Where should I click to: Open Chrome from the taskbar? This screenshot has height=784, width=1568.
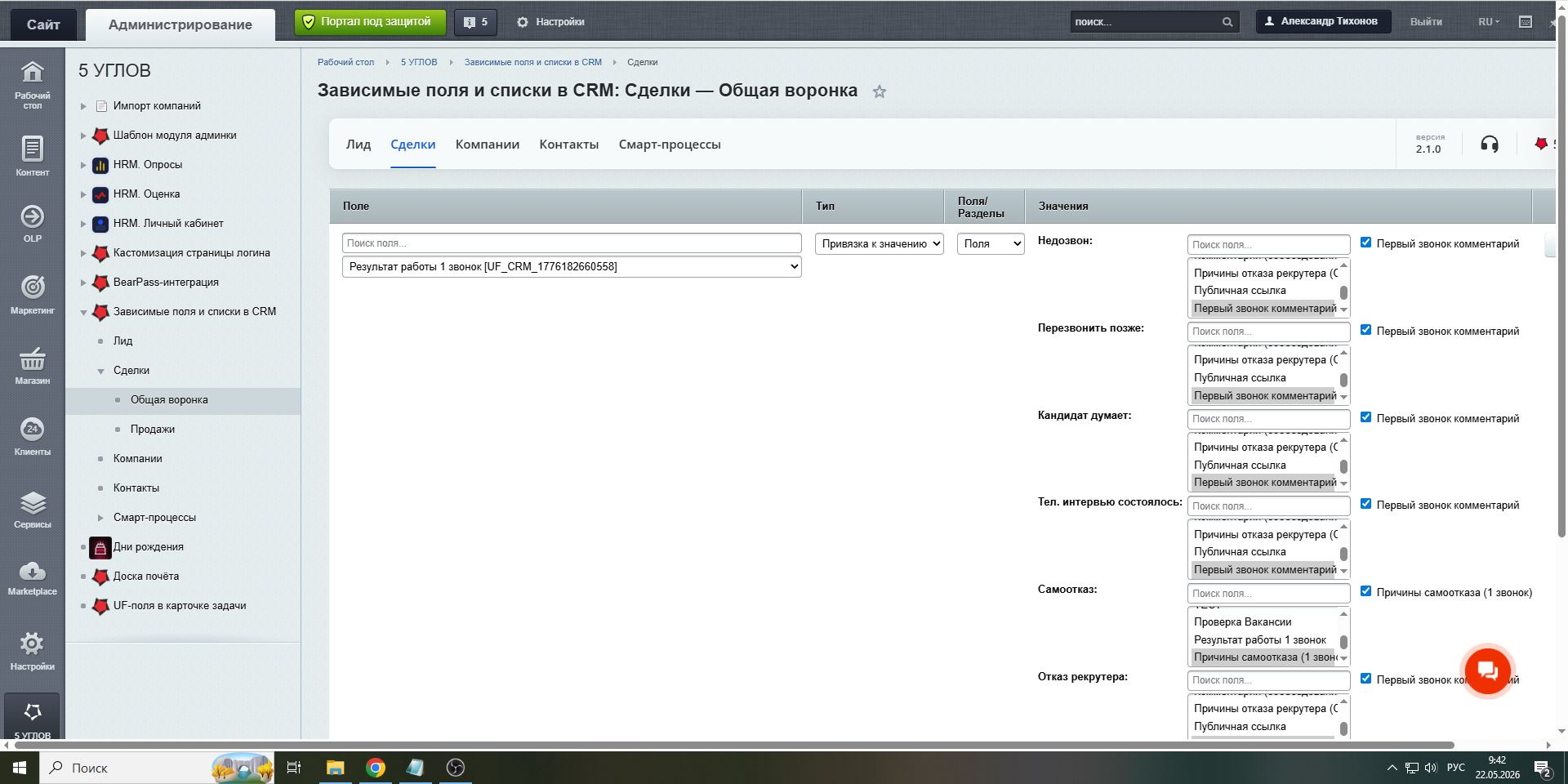376,768
